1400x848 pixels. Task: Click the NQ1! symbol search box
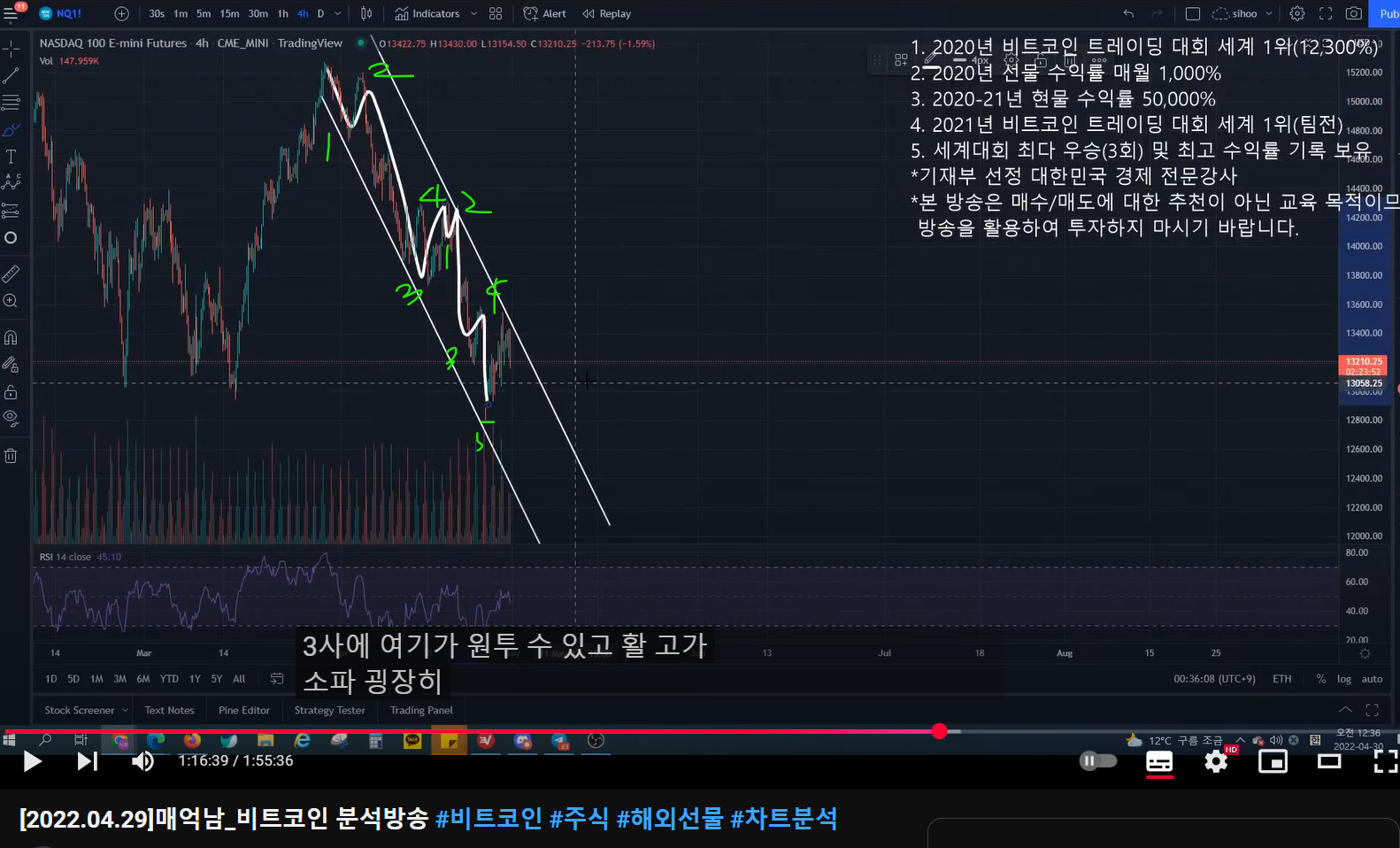(x=62, y=13)
